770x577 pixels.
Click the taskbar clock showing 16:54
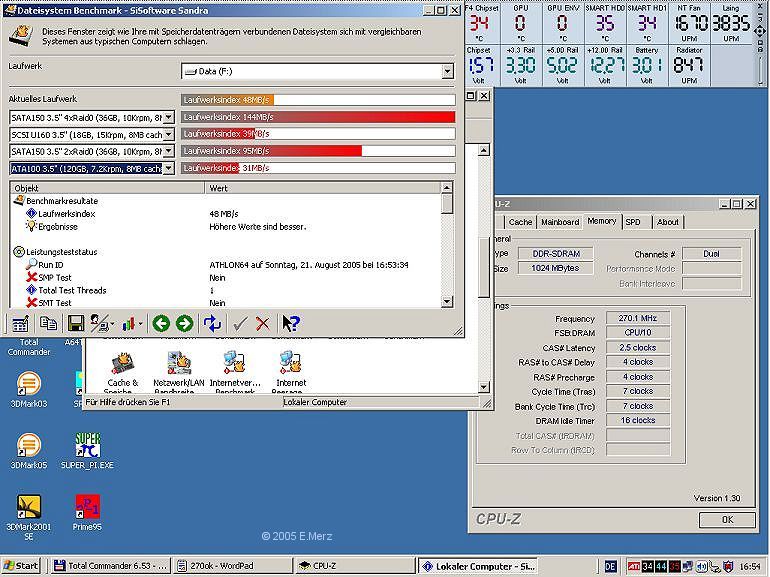pos(749,566)
